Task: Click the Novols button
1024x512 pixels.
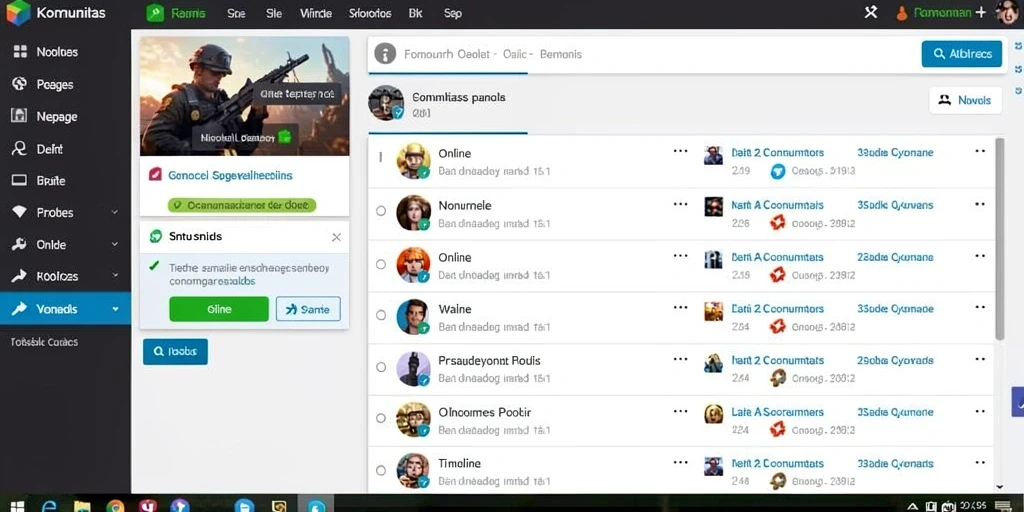Action: (x=965, y=100)
